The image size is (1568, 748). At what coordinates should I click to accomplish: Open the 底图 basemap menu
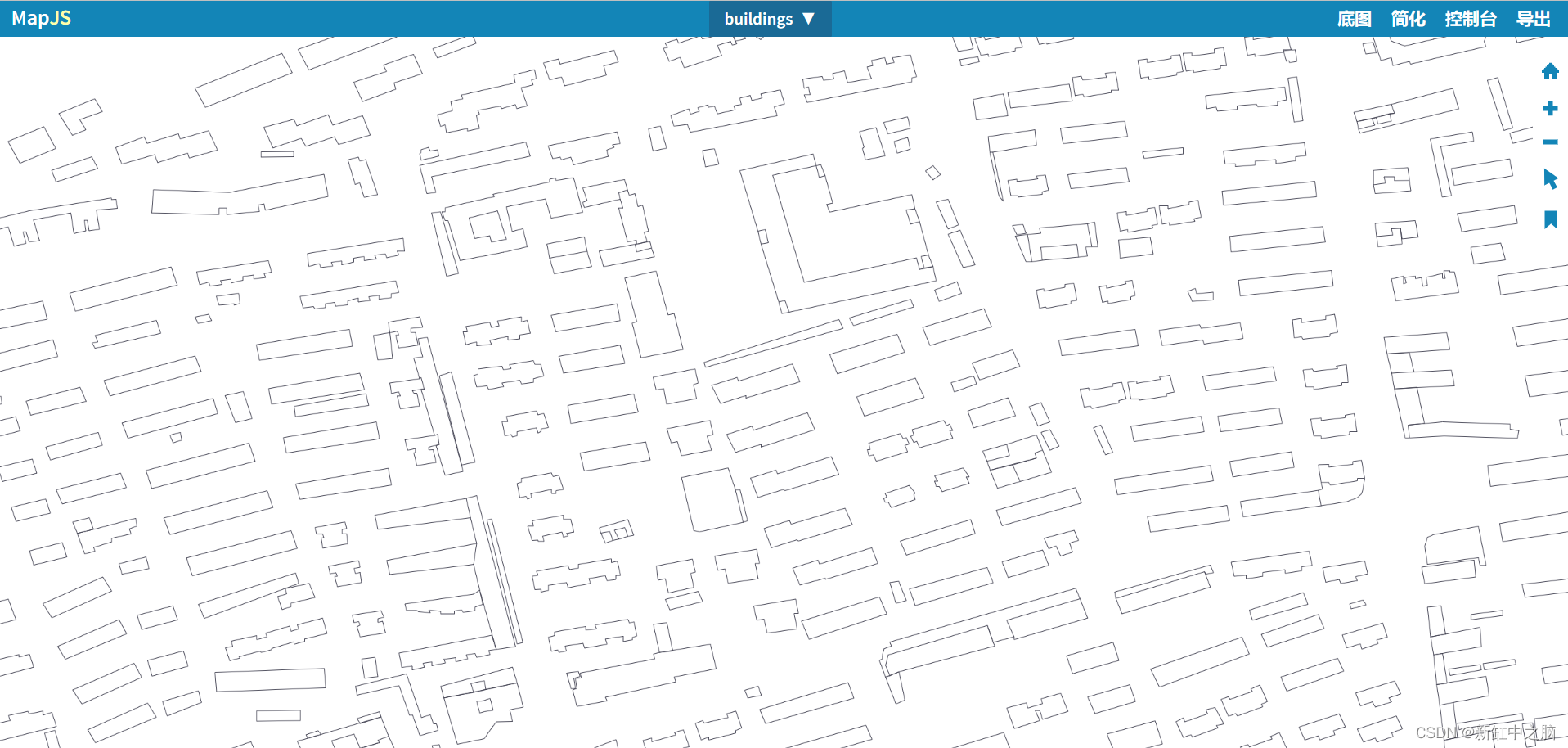pos(1354,19)
